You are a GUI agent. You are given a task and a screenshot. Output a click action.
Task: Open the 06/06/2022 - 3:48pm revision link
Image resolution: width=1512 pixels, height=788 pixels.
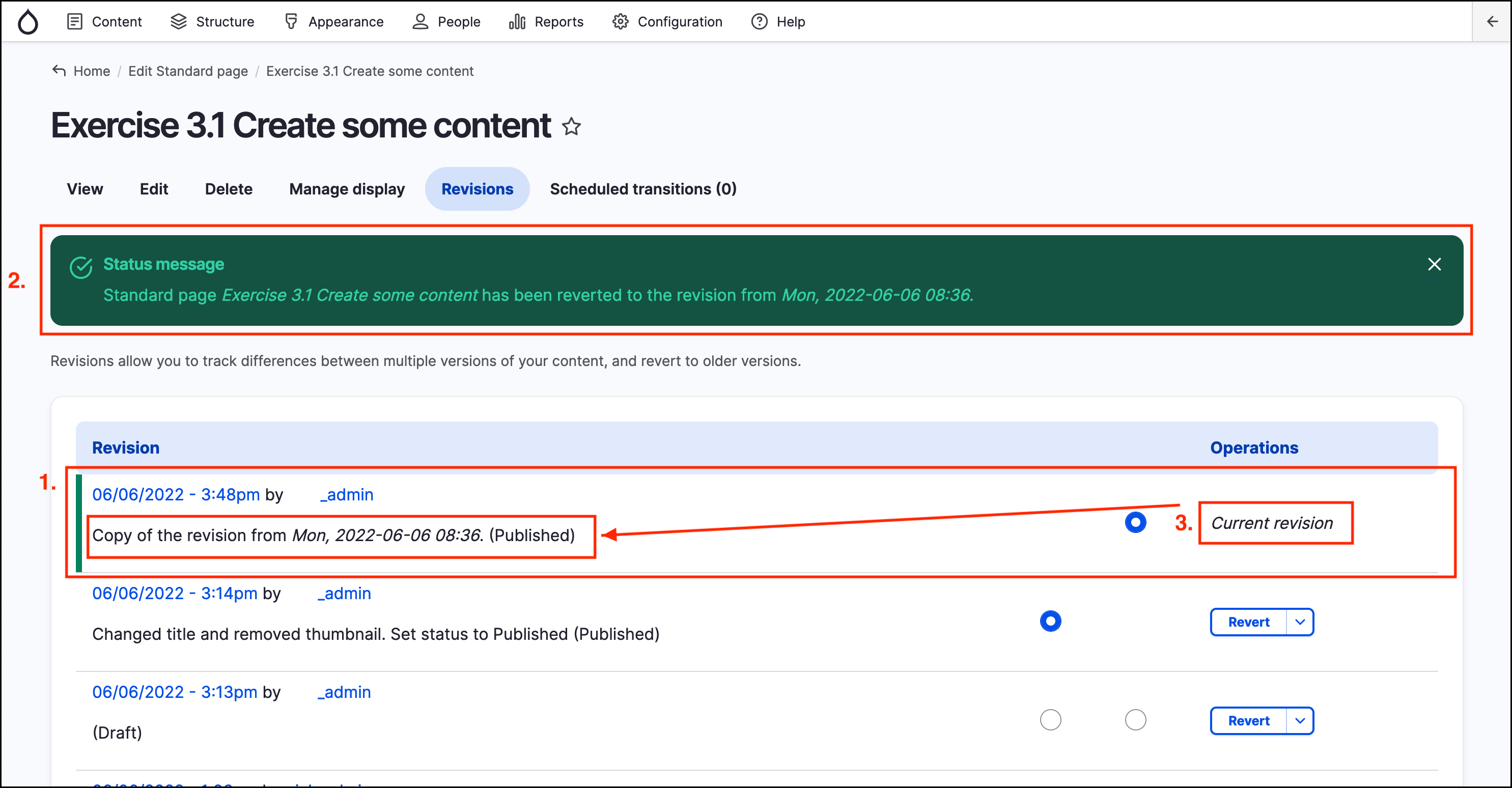[x=176, y=495]
